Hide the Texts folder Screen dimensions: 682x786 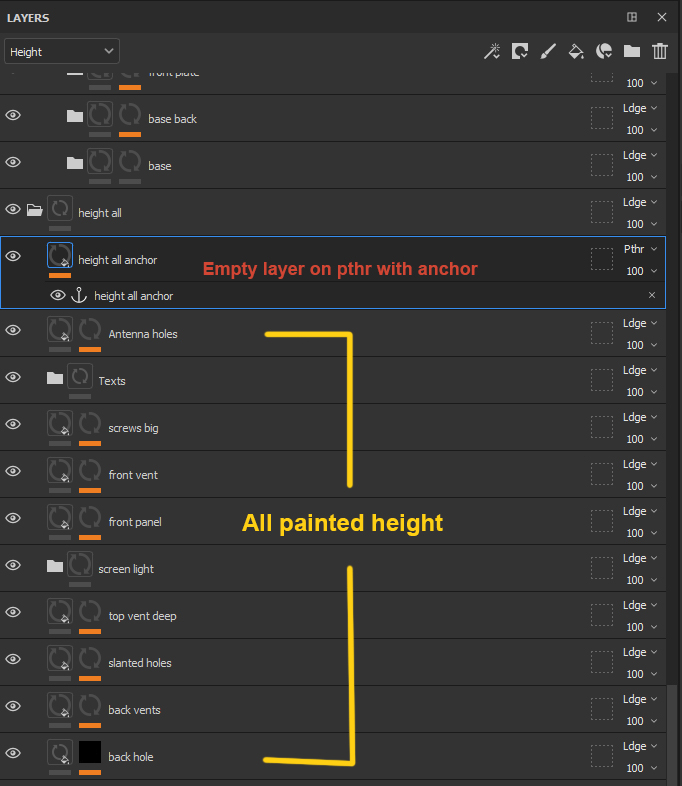13,377
